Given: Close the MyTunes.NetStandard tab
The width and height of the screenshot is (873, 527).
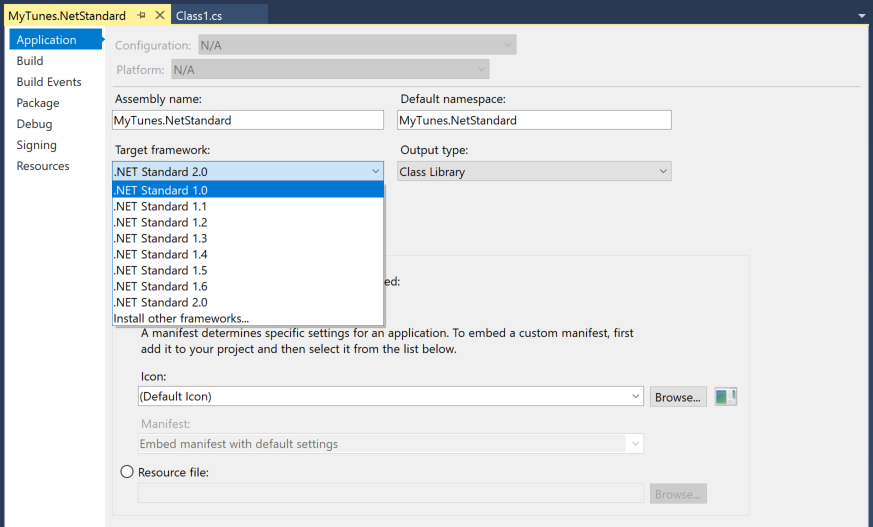Looking at the screenshot, I should 160,15.
